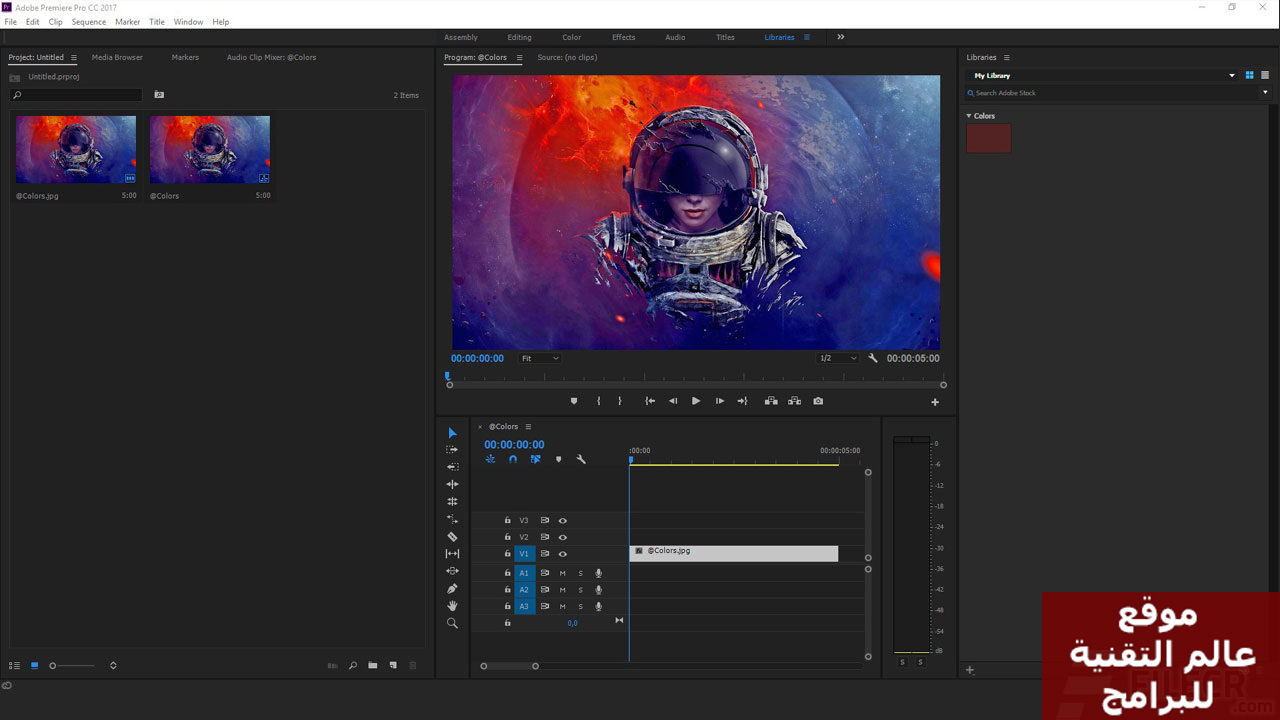Viewport: 1280px width, 720px height.
Task: Toggle V1 track output eye icon
Action: click(x=563, y=554)
